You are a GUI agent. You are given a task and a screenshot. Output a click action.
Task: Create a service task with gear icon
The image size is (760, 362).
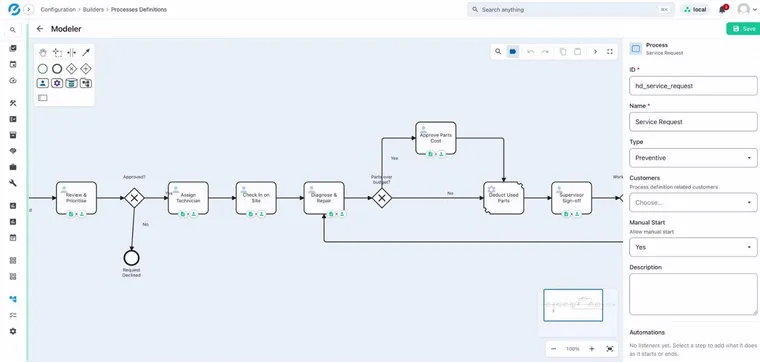[57, 83]
